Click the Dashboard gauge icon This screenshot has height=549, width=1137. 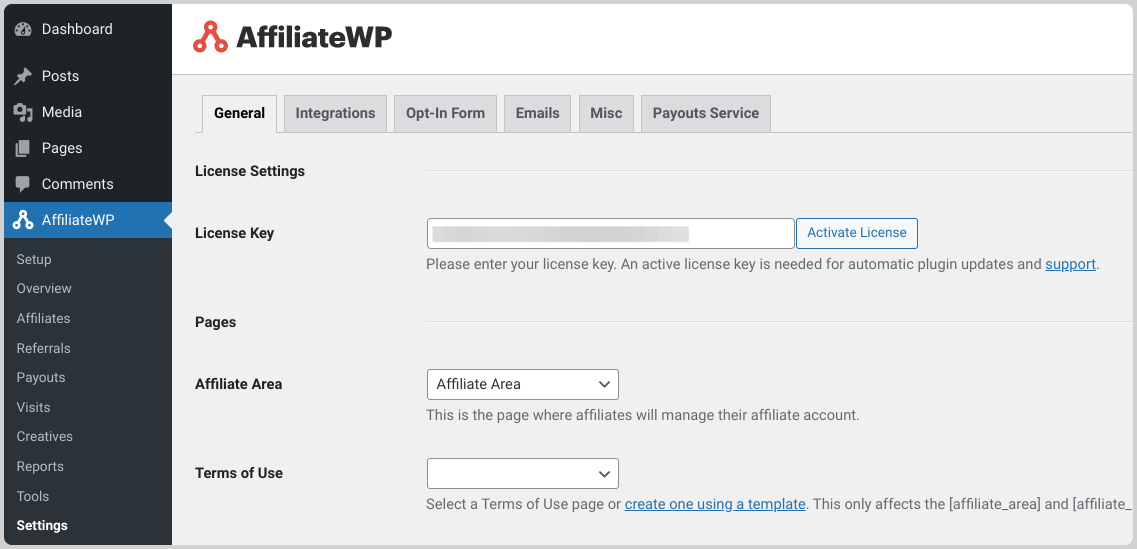[x=23, y=30]
